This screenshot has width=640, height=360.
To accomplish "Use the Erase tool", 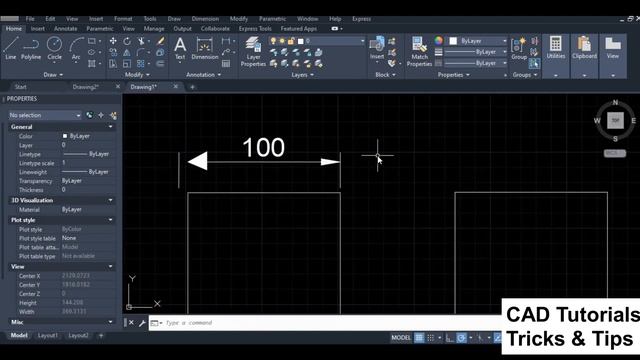I will pos(160,41).
